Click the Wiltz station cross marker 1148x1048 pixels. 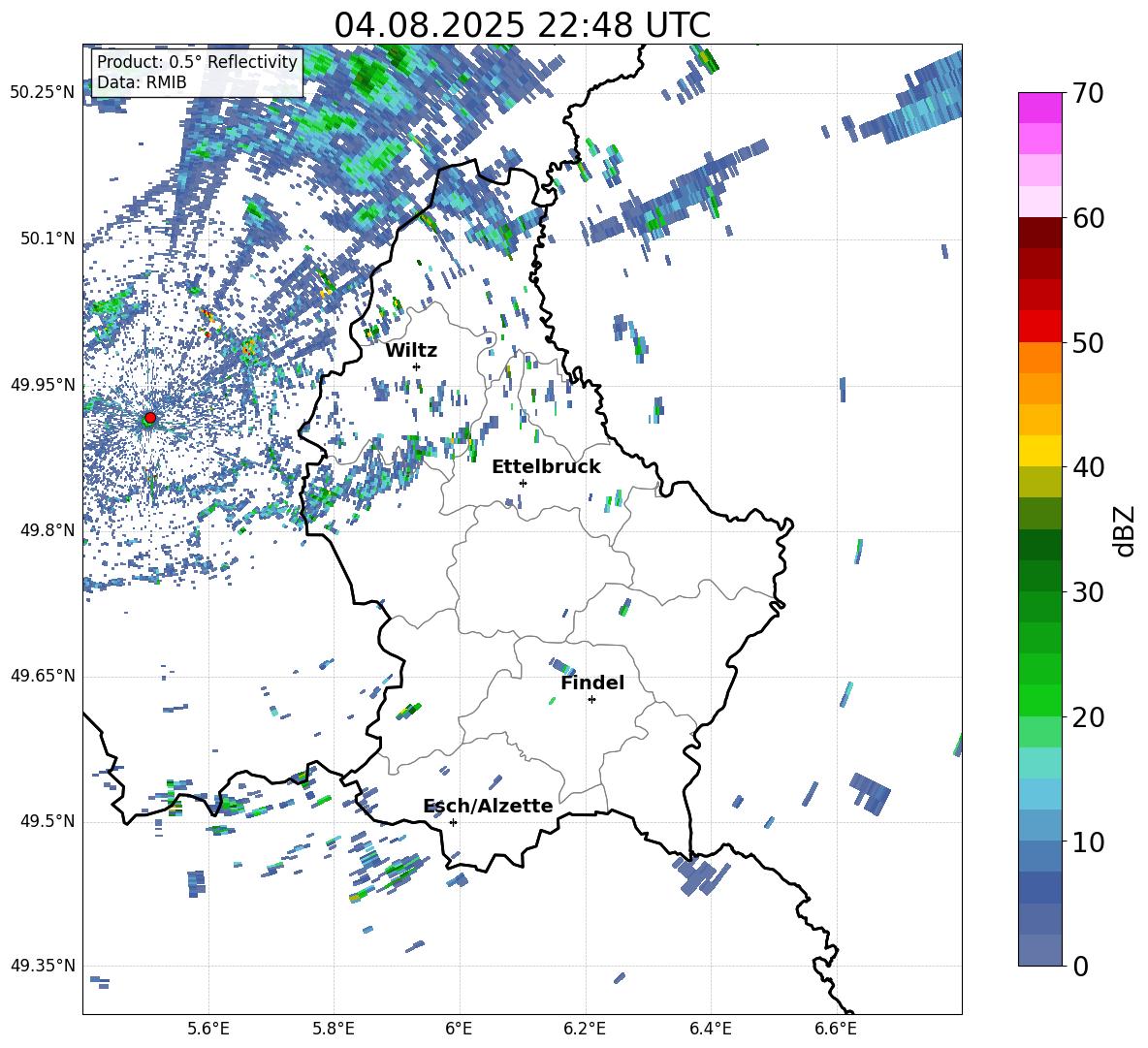coord(417,366)
